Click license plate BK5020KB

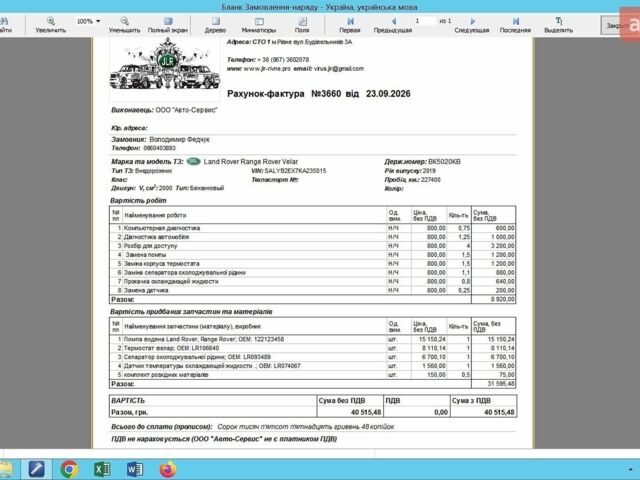pyautogui.click(x=444, y=162)
